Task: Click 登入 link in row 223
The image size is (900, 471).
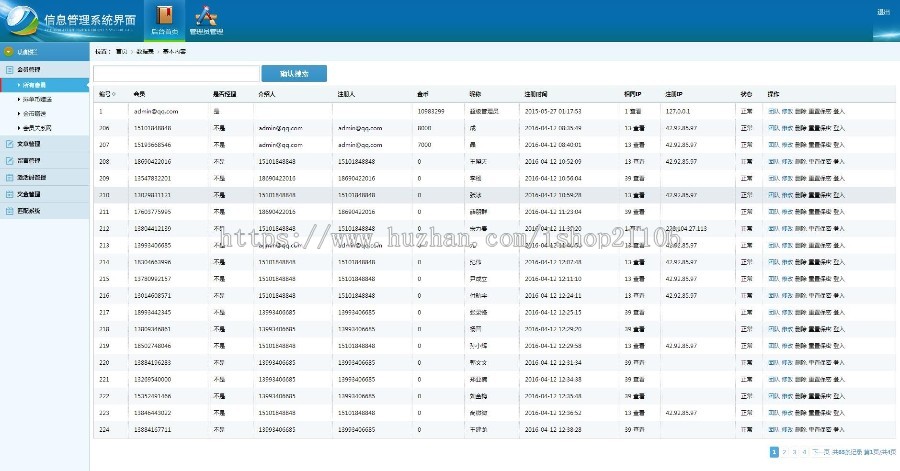Action: point(839,413)
